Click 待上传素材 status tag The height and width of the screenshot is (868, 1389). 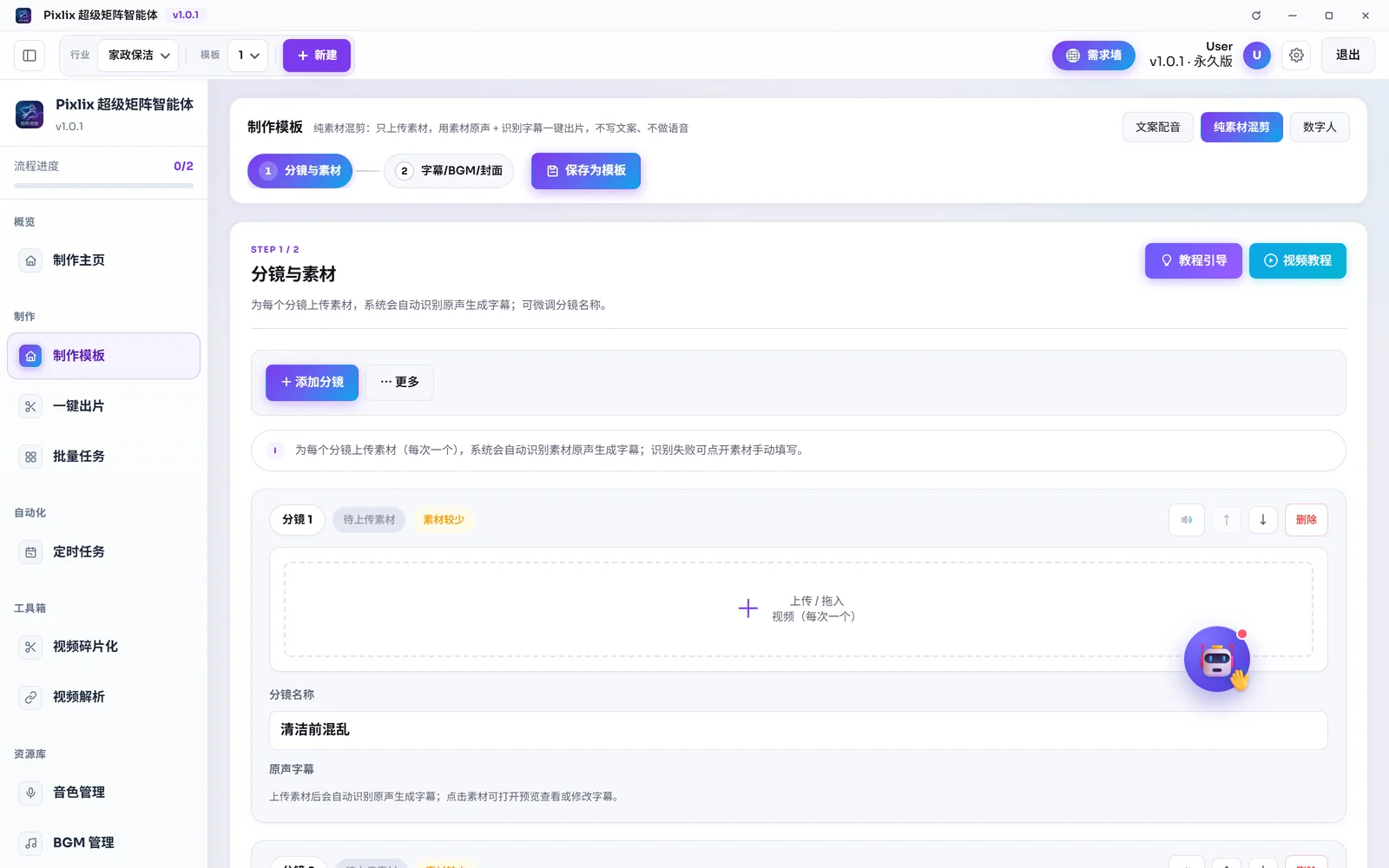pyautogui.click(x=369, y=520)
